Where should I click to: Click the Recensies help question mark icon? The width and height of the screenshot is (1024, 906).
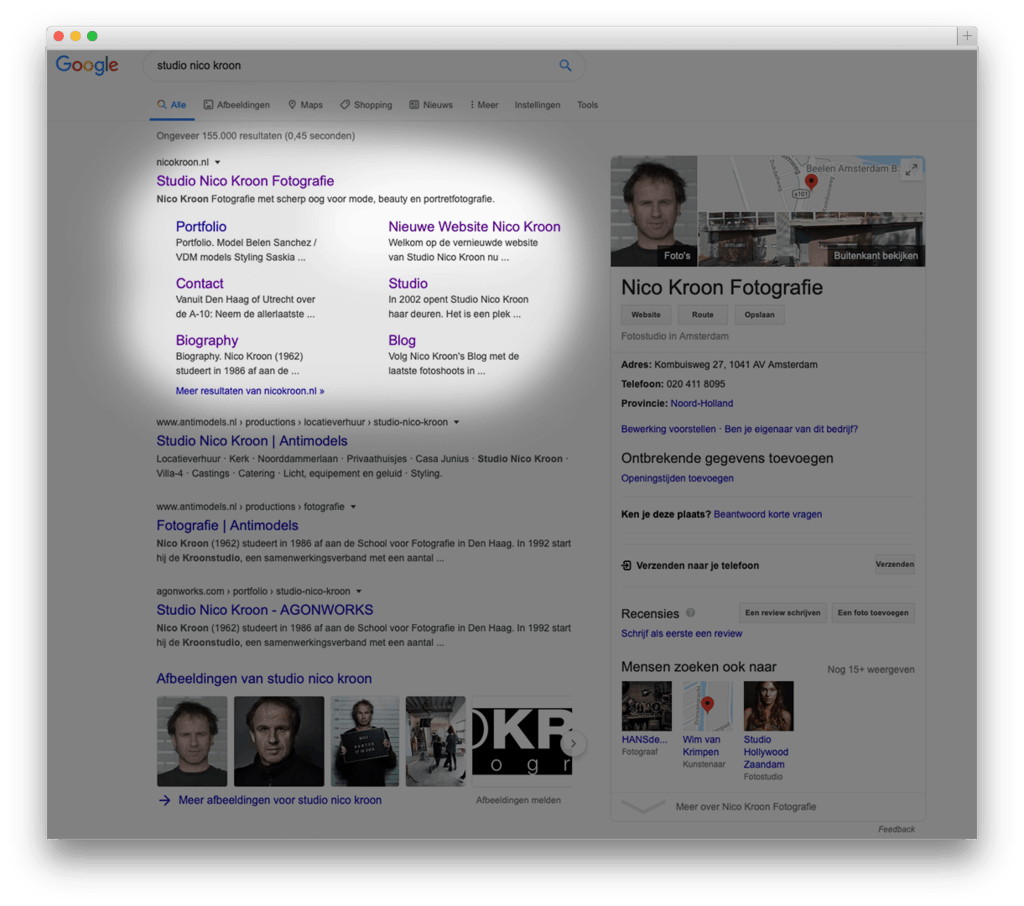coord(690,613)
